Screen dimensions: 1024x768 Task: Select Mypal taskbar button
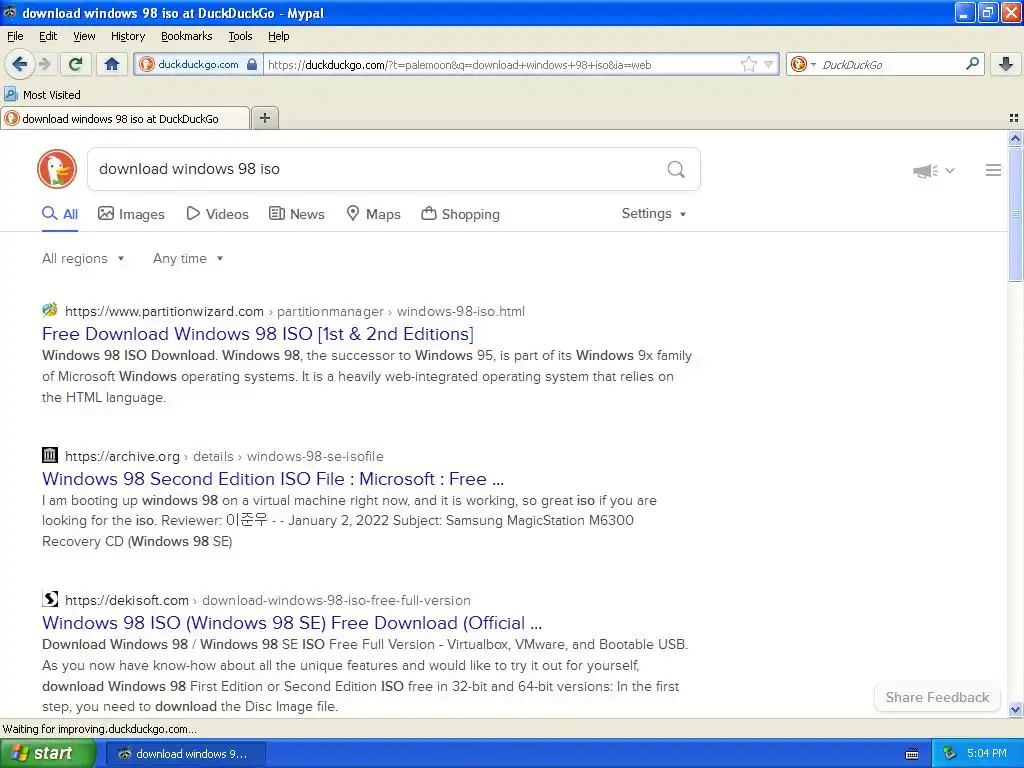(185, 754)
